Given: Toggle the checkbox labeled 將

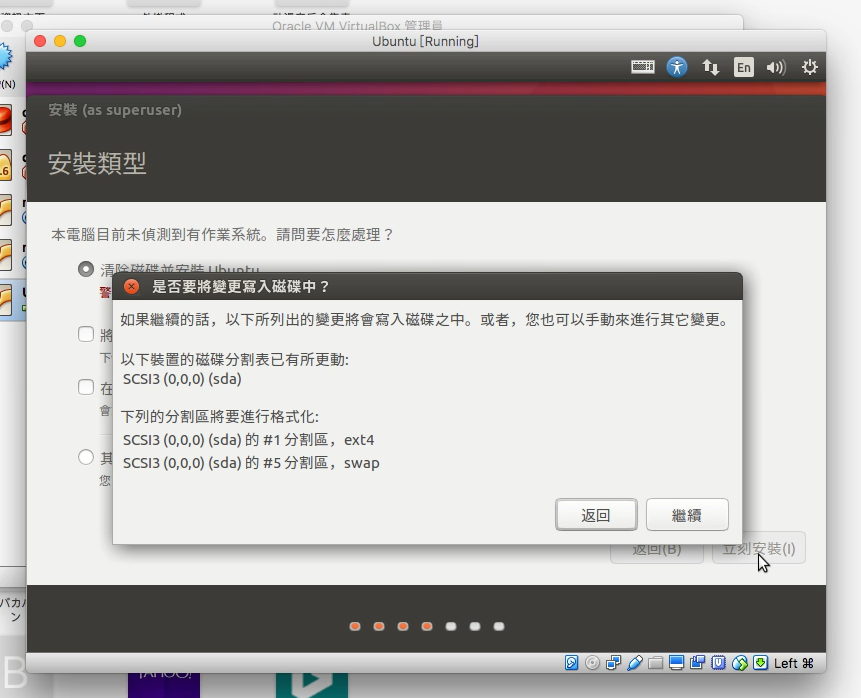Looking at the screenshot, I should [86, 334].
